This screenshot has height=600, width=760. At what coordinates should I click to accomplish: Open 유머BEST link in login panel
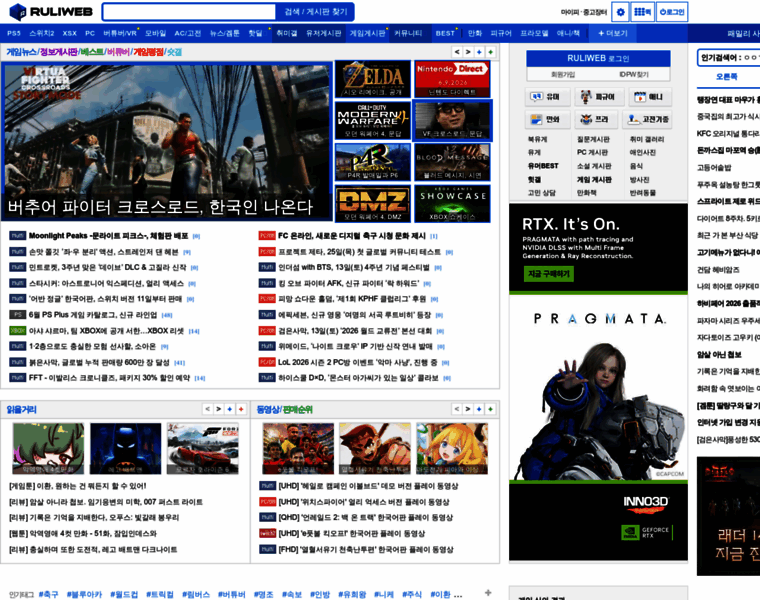(543, 166)
